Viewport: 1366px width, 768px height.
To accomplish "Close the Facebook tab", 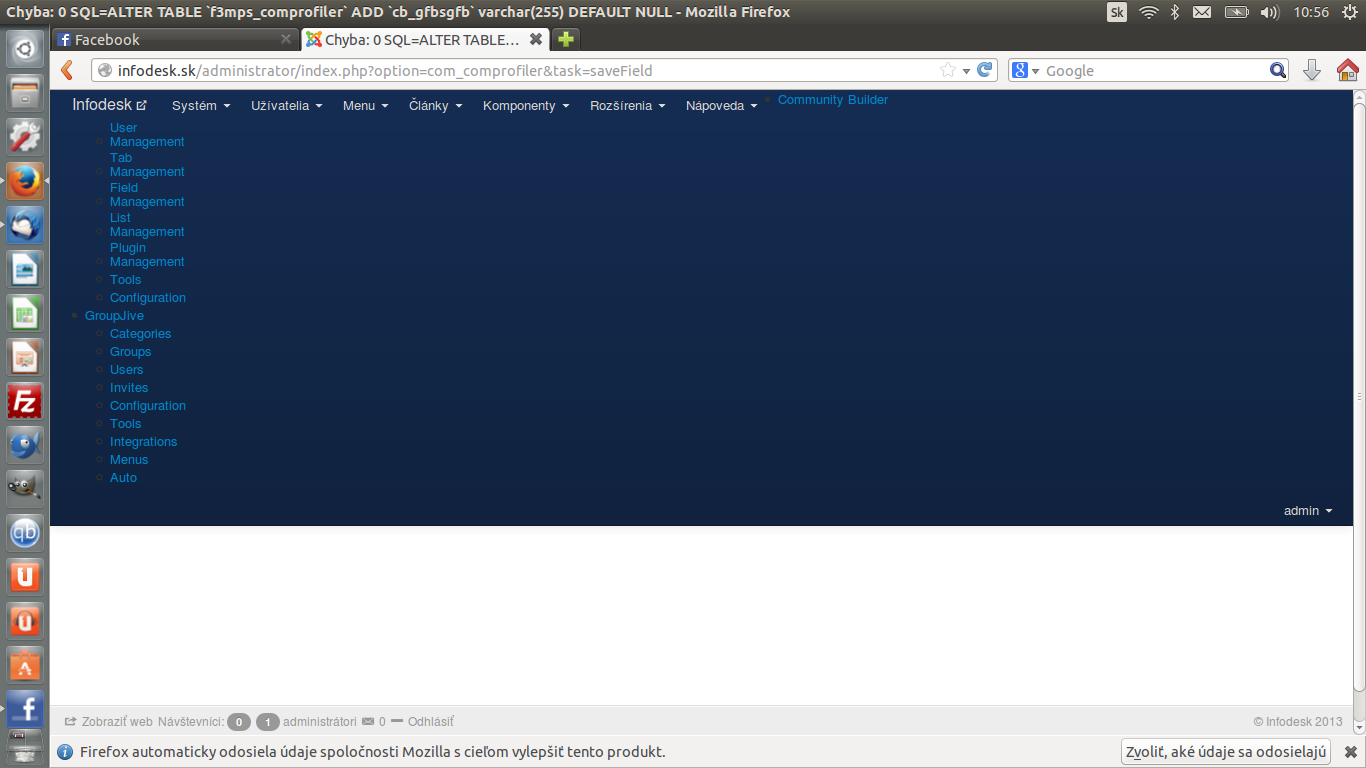I will point(286,40).
